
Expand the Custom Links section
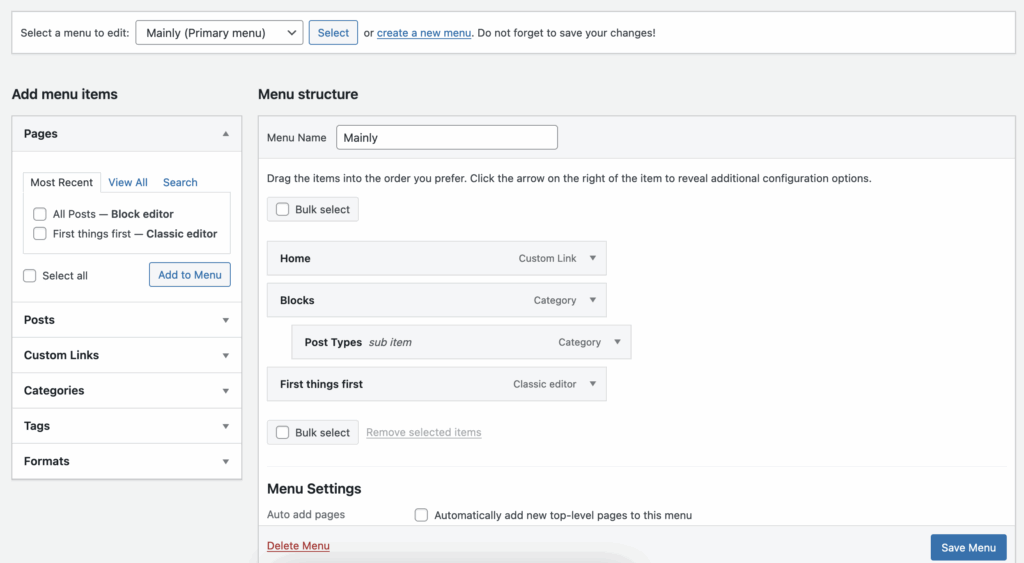pyautogui.click(x=225, y=356)
